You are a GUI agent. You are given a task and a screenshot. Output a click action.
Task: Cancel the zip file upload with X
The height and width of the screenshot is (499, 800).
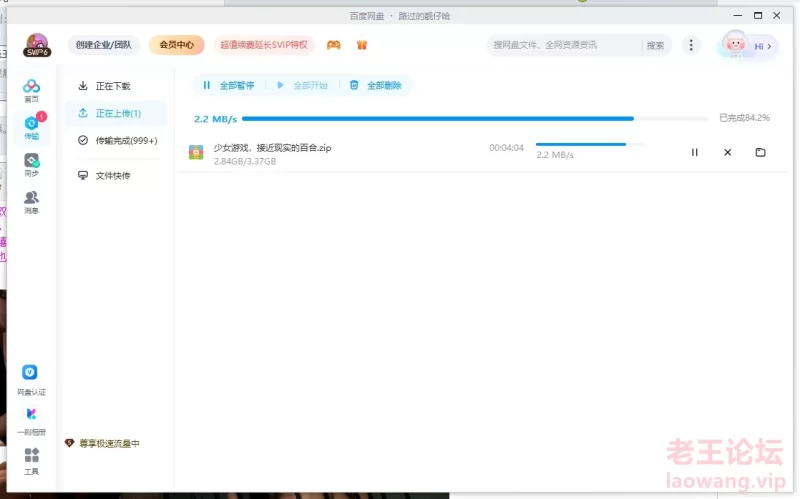(728, 152)
